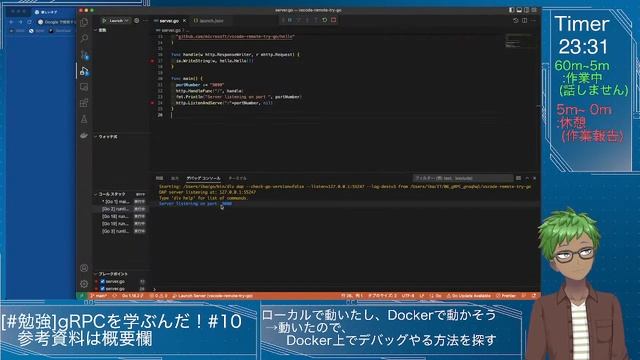Open the Testing flask view
The image size is (640, 360).
point(84,119)
